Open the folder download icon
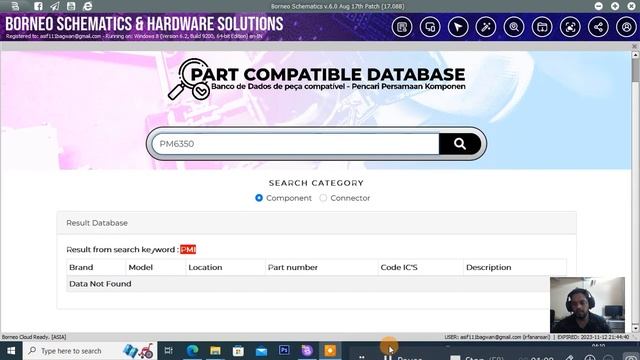The image size is (640, 360). 542,27
